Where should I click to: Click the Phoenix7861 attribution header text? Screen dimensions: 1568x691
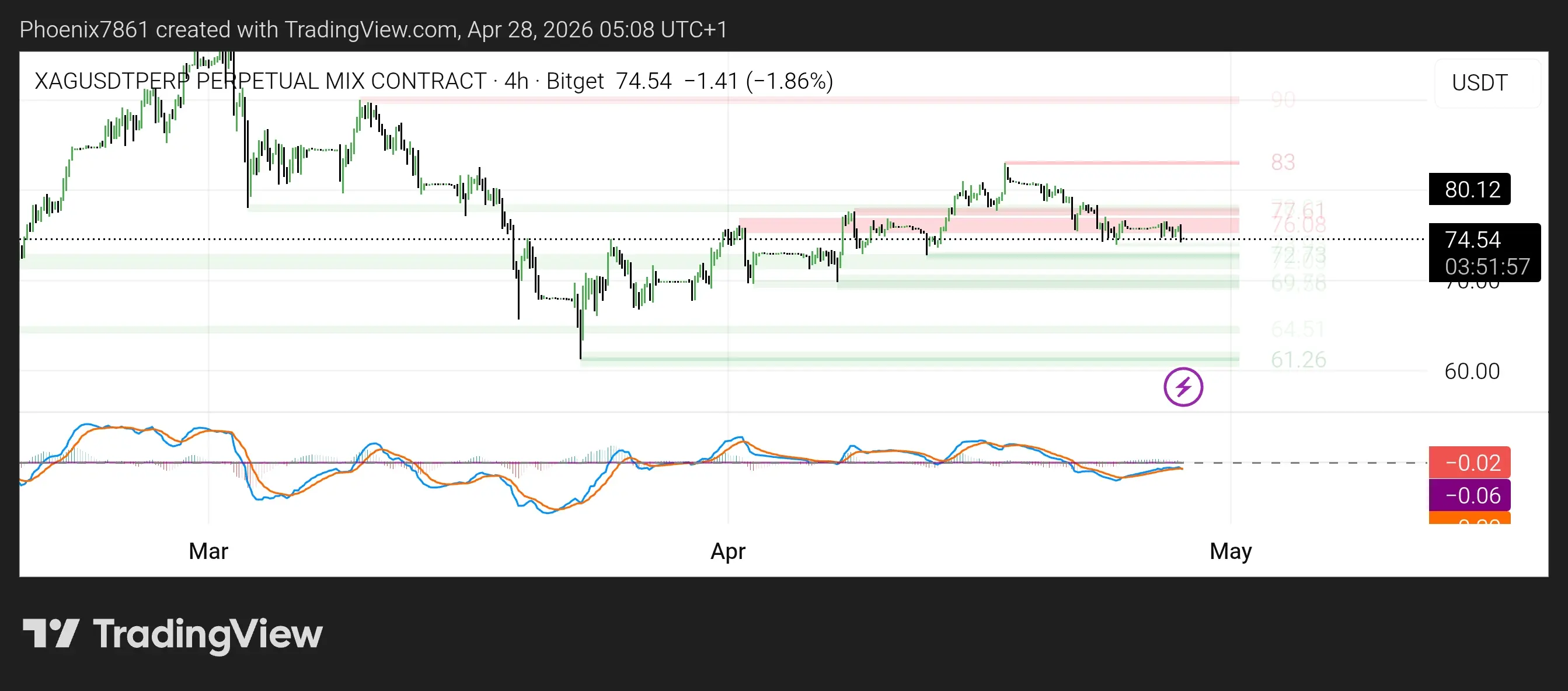click(83, 29)
